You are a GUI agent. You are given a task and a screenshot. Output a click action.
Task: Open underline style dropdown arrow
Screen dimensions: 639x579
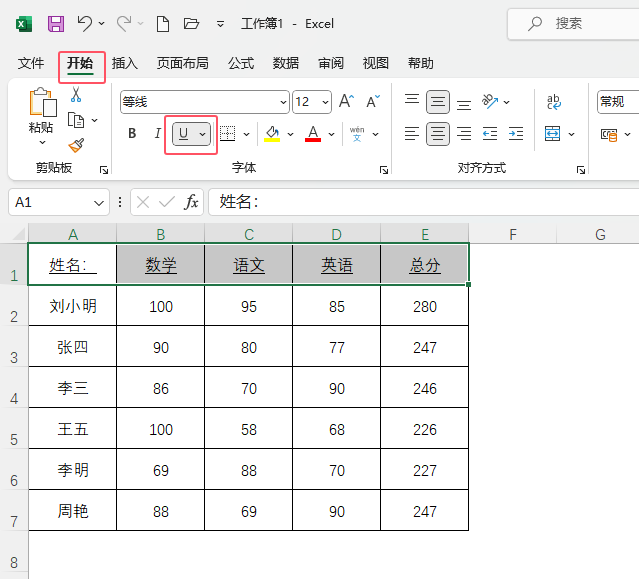point(203,134)
